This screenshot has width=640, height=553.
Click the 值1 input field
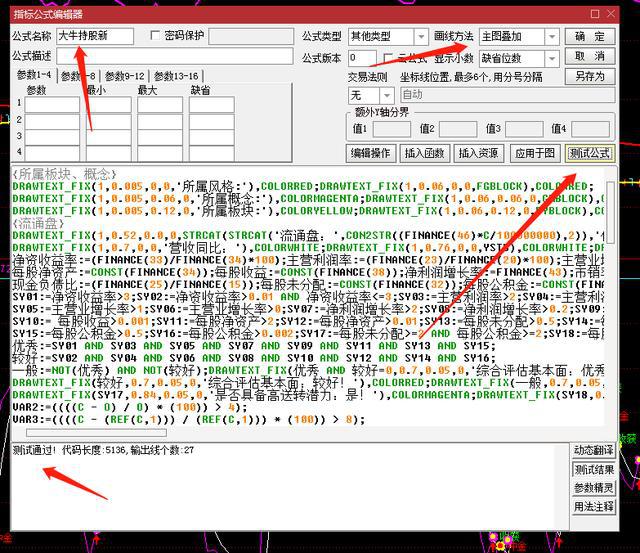click(392, 129)
